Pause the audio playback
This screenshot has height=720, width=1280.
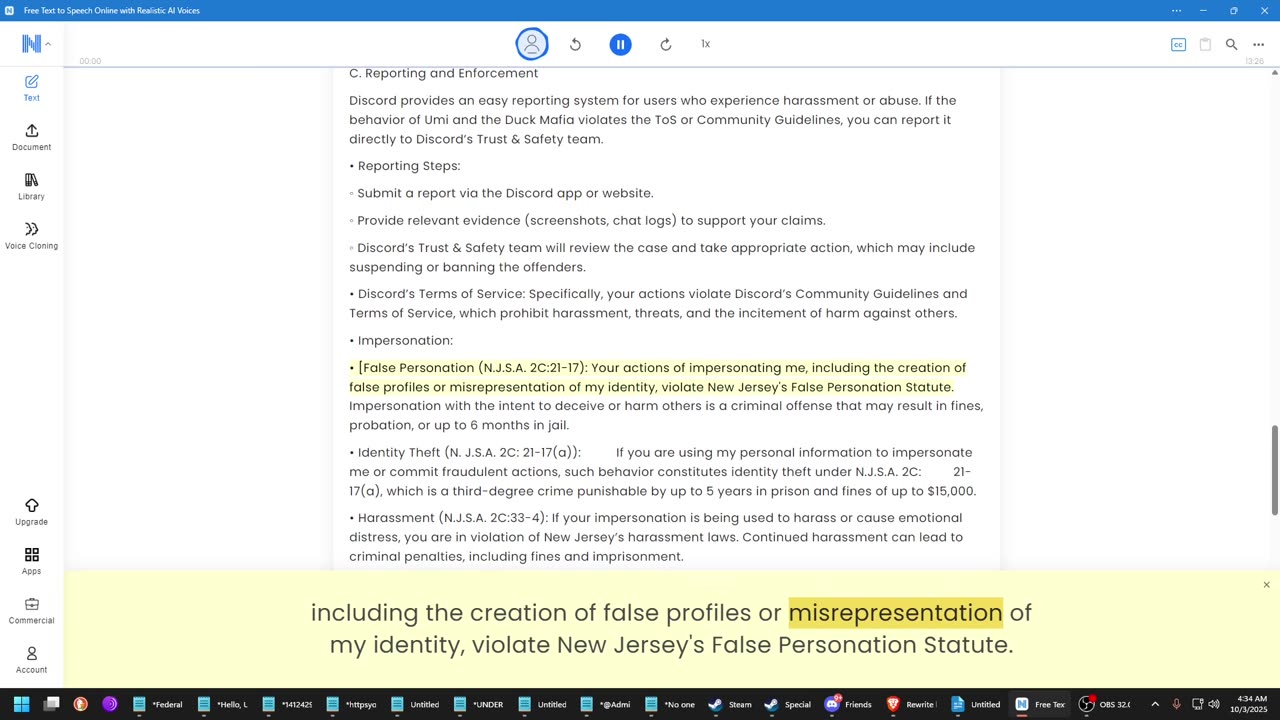pos(620,44)
